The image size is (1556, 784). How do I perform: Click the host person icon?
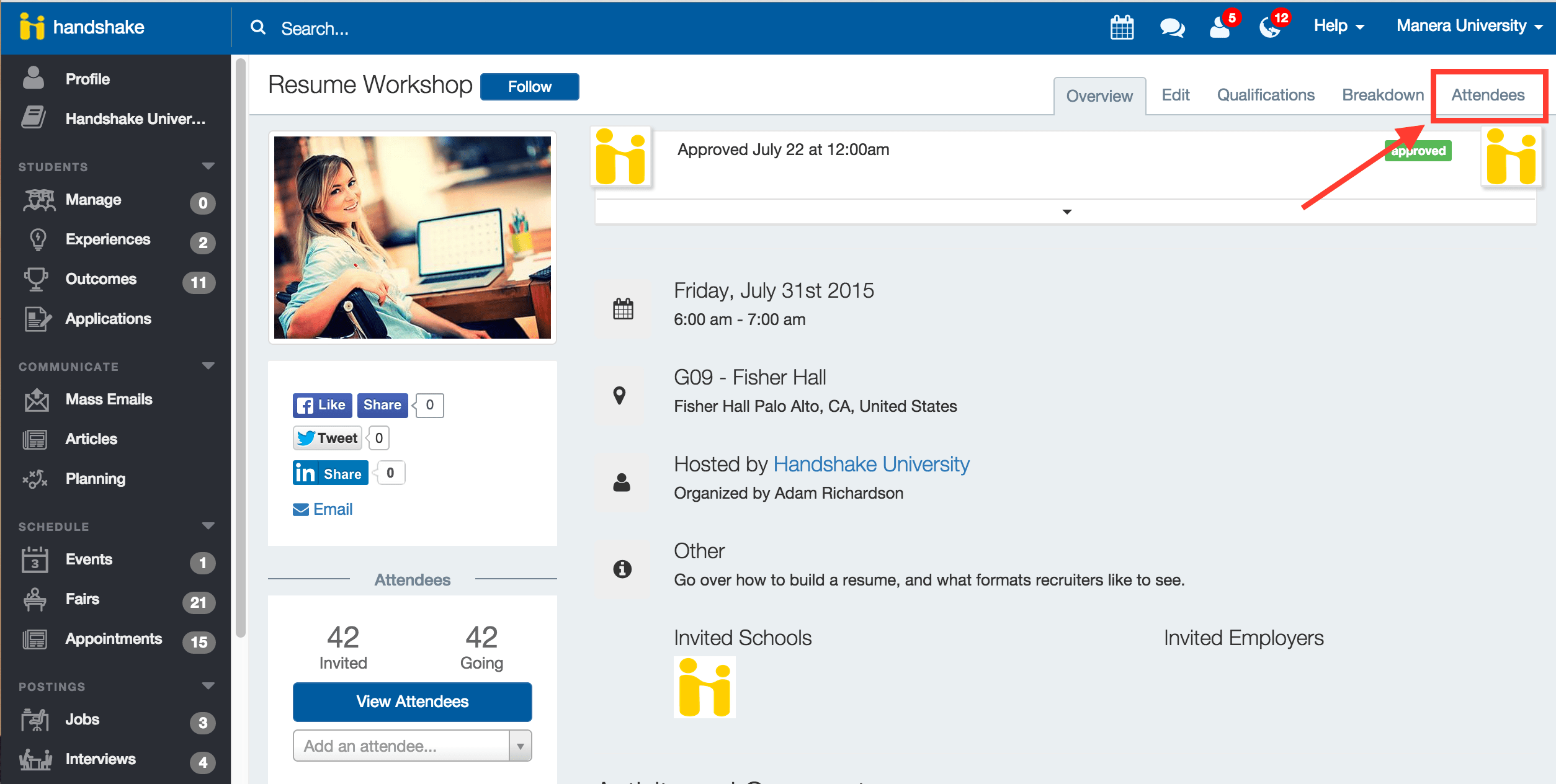click(622, 482)
